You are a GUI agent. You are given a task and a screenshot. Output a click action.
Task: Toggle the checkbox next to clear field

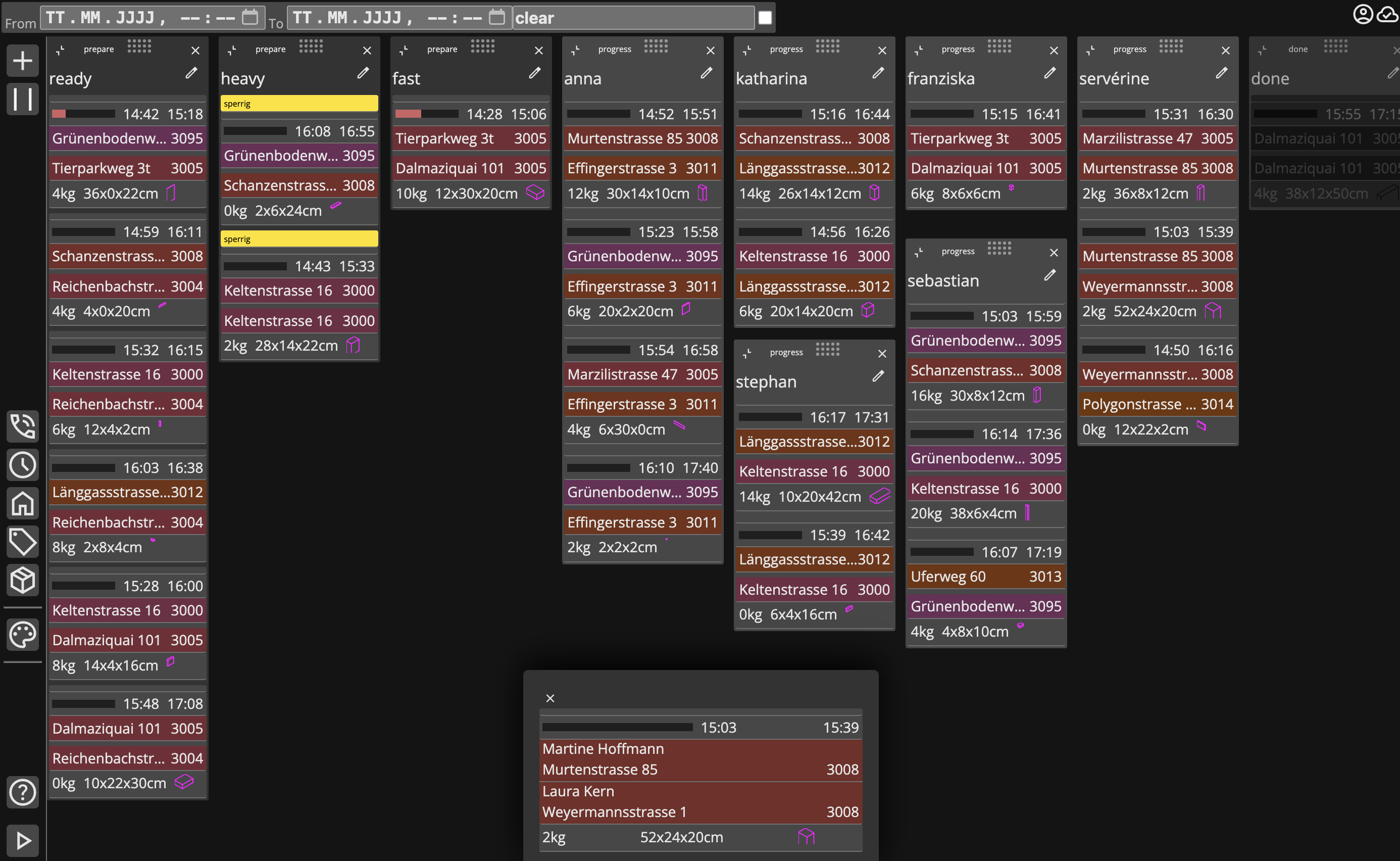[x=765, y=18]
